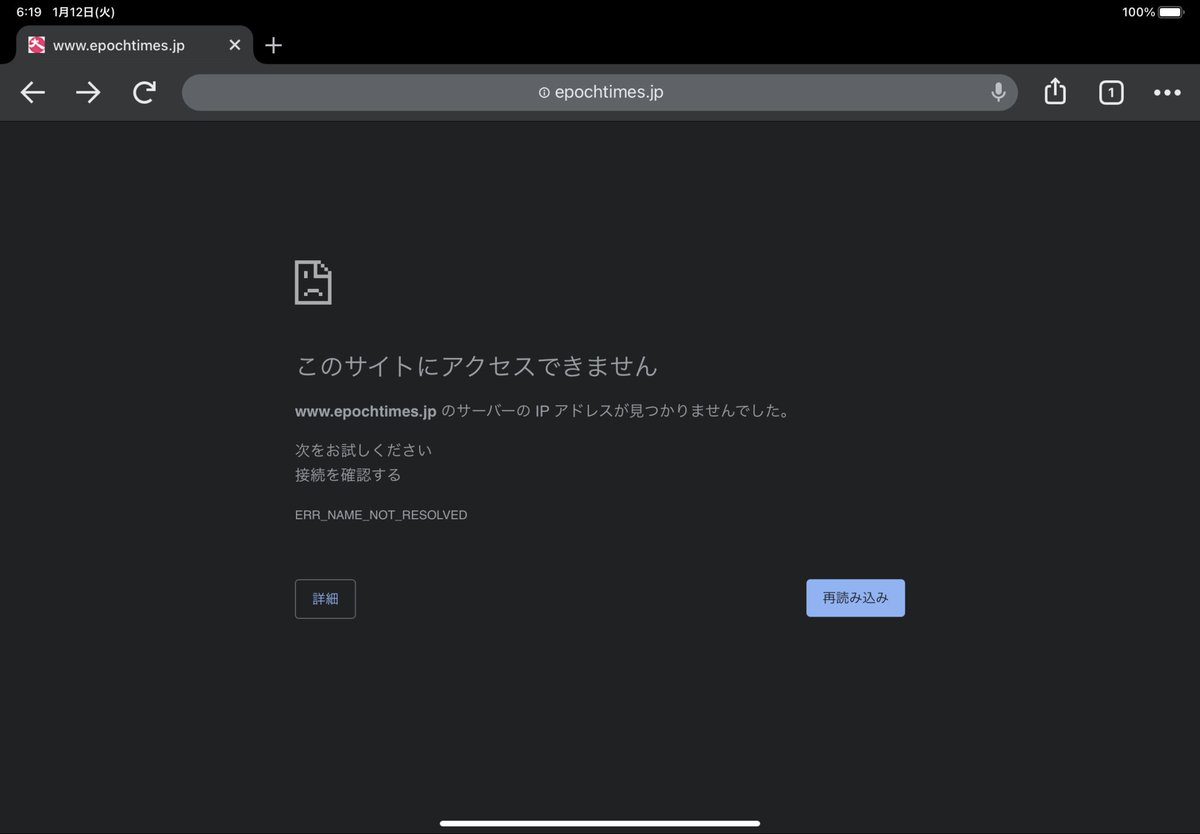Tap the home indicator bar
This screenshot has width=1200, height=834.
[600, 823]
